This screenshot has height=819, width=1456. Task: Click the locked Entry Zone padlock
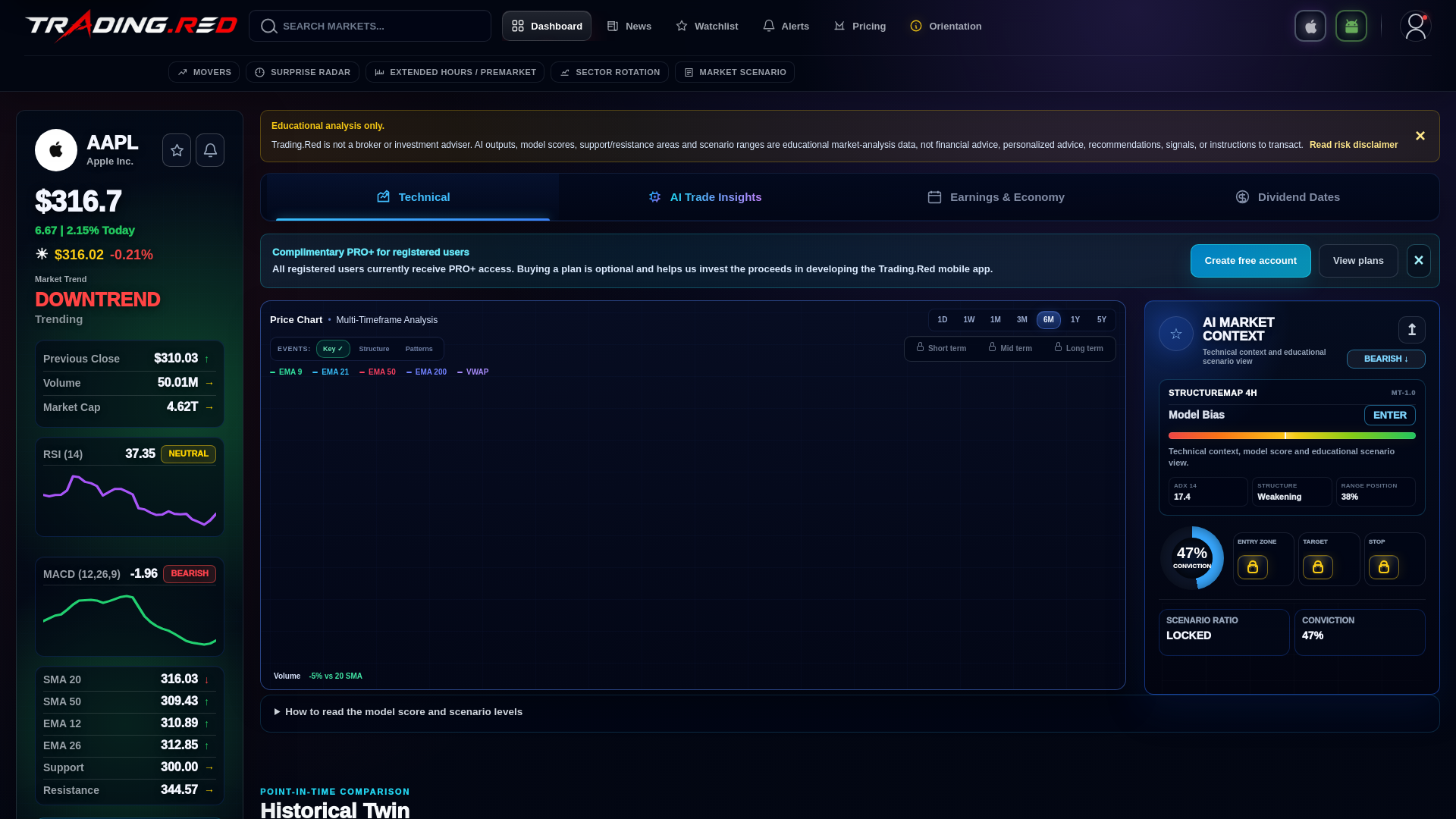point(1253,567)
